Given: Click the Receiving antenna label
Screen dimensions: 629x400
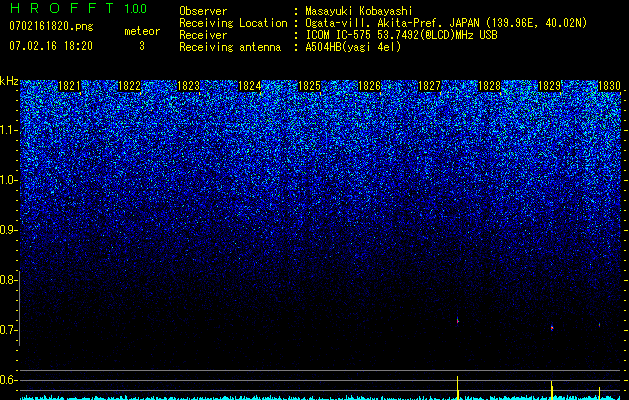Looking at the screenshot, I should [230, 47].
